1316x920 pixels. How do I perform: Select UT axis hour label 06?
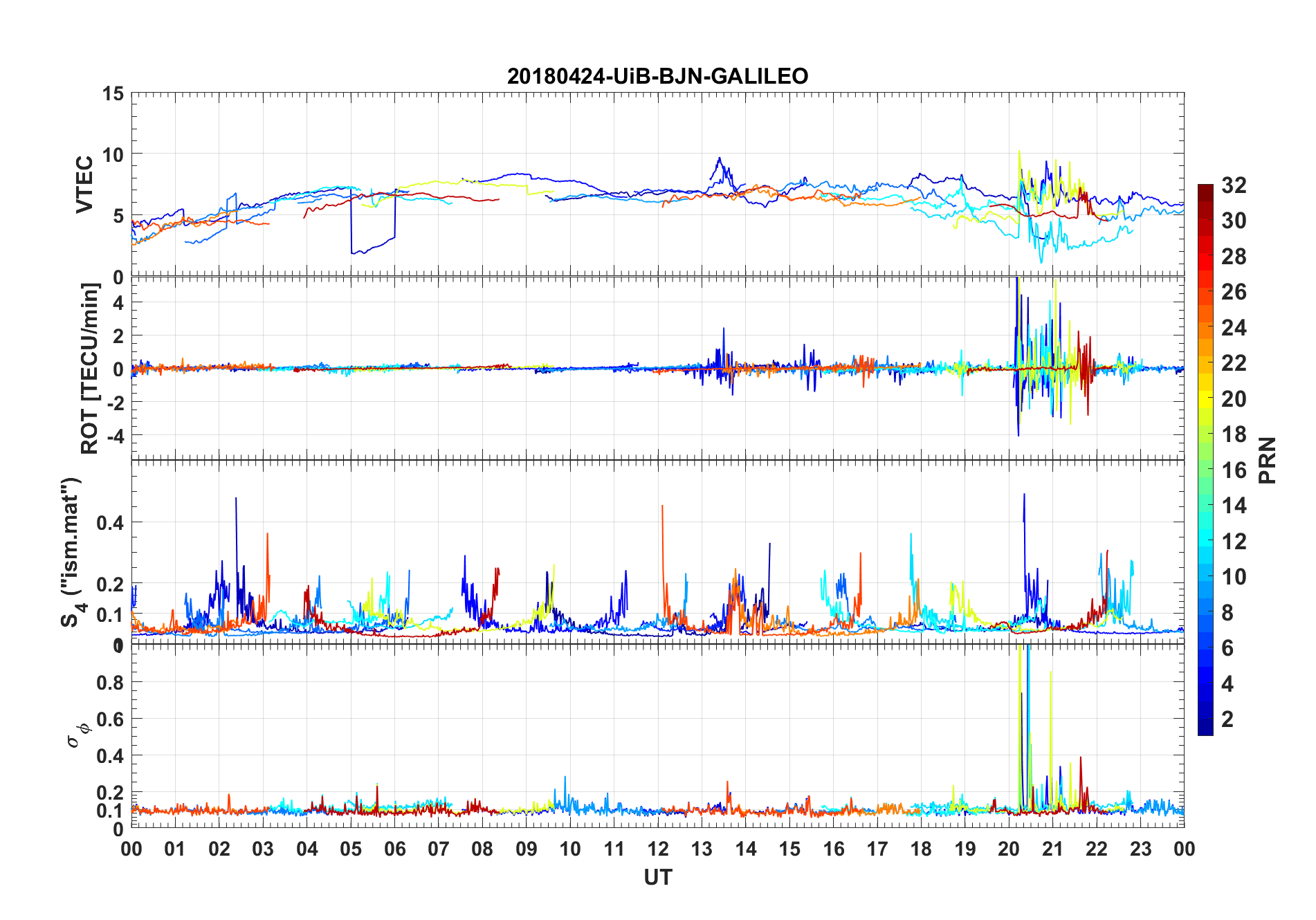[x=394, y=849]
